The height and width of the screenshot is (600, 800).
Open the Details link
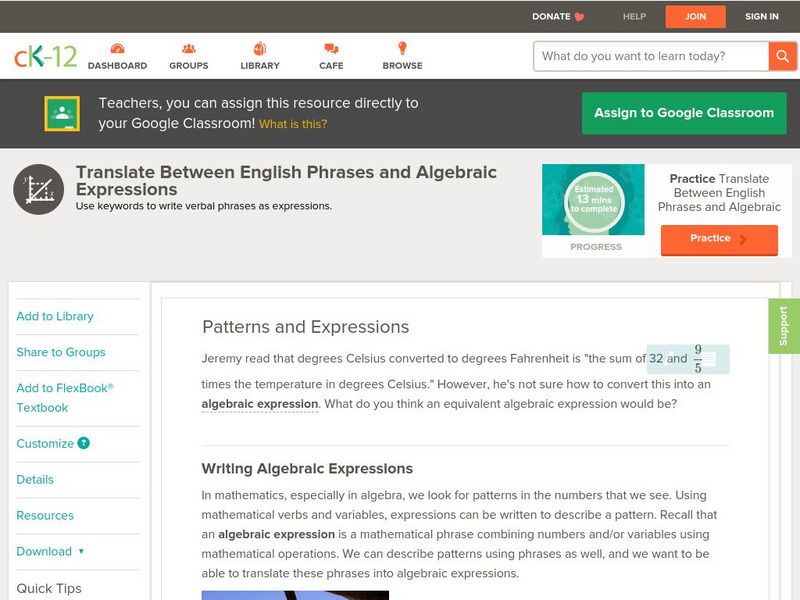[x=35, y=480]
